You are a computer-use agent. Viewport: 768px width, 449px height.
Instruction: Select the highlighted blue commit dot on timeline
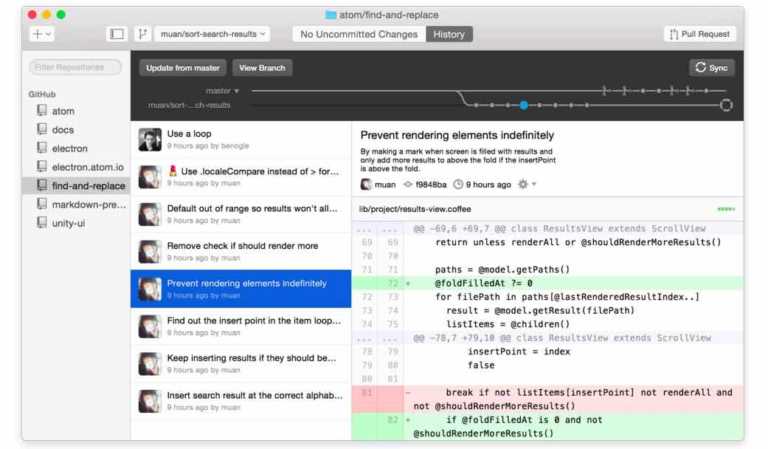(x=524, y=105)
